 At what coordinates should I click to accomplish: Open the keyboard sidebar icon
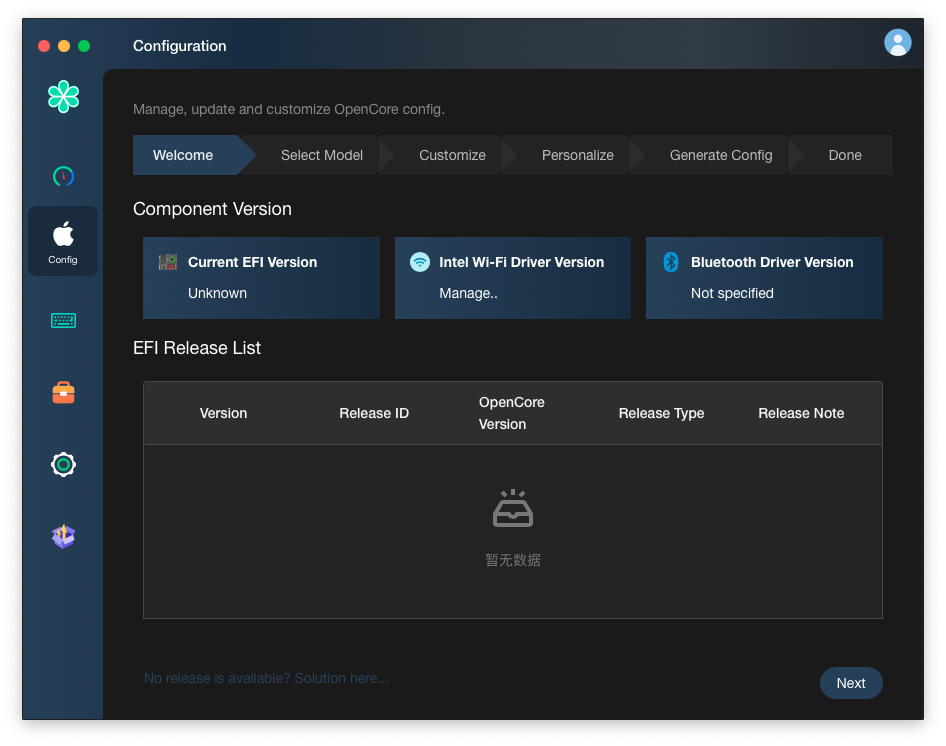click(63, 320)
